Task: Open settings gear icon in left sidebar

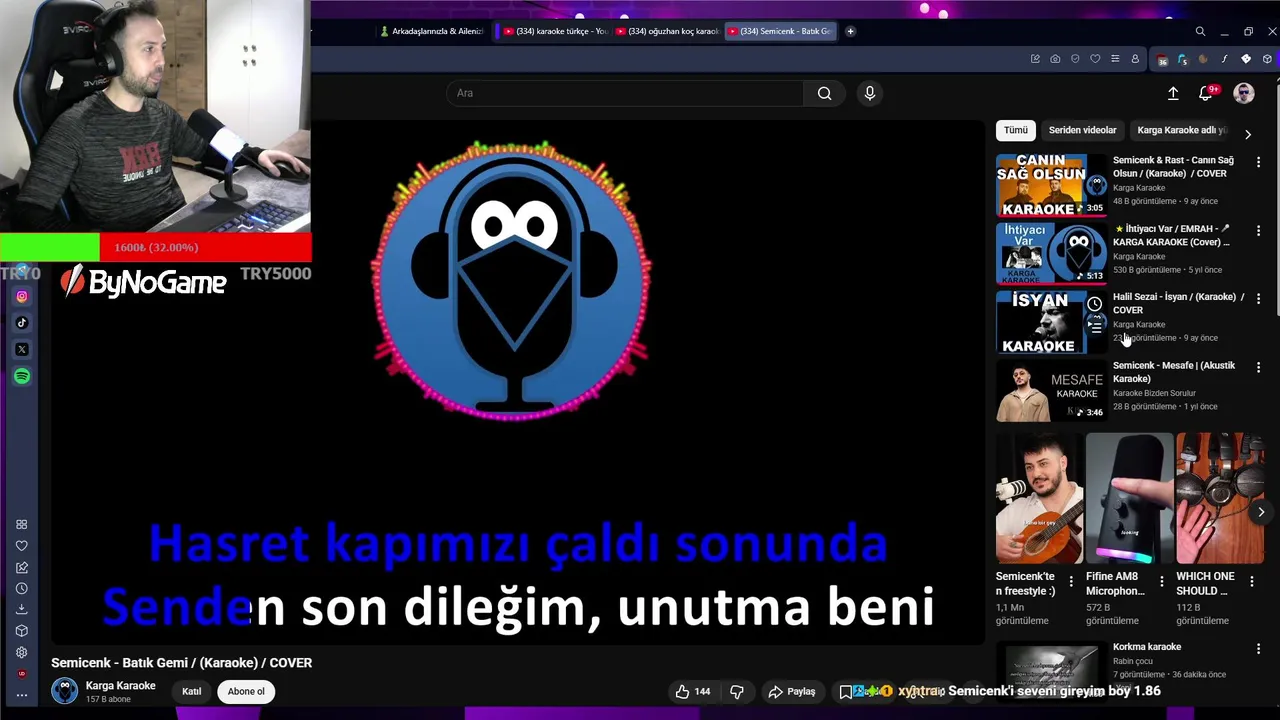Action: (22, 652)
